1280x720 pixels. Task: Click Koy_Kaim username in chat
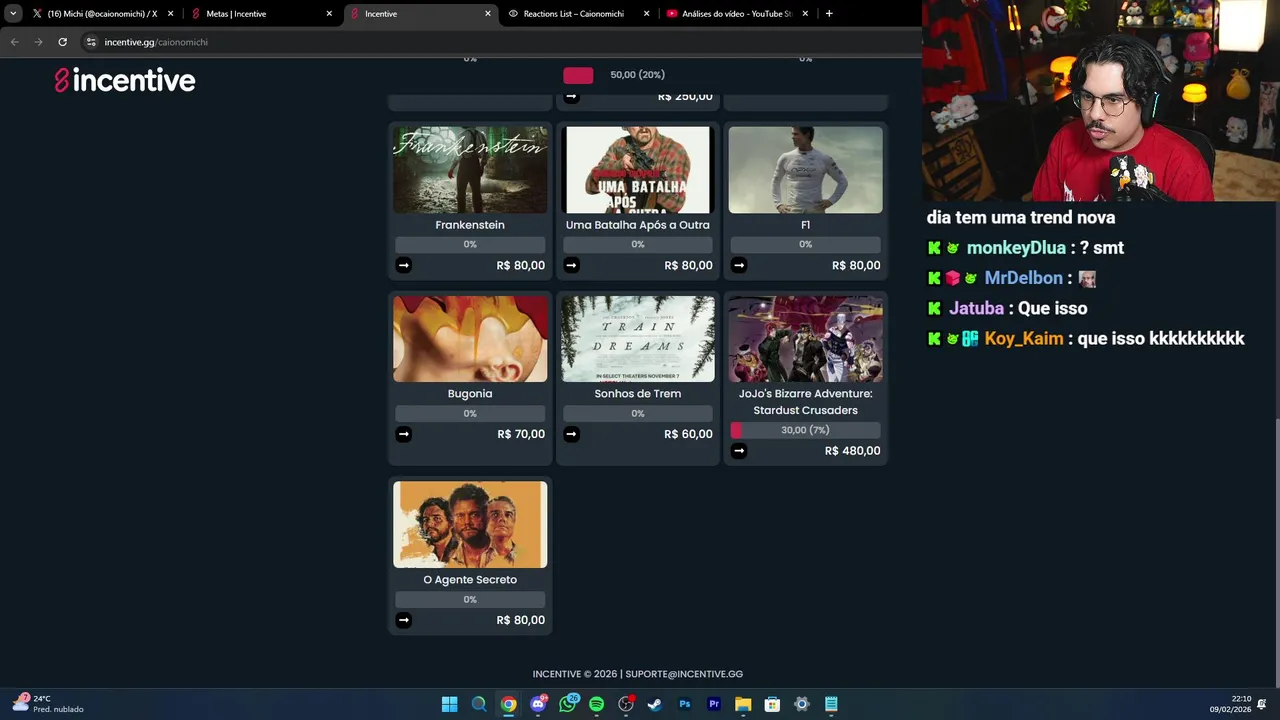click(x=1024, y=339)
